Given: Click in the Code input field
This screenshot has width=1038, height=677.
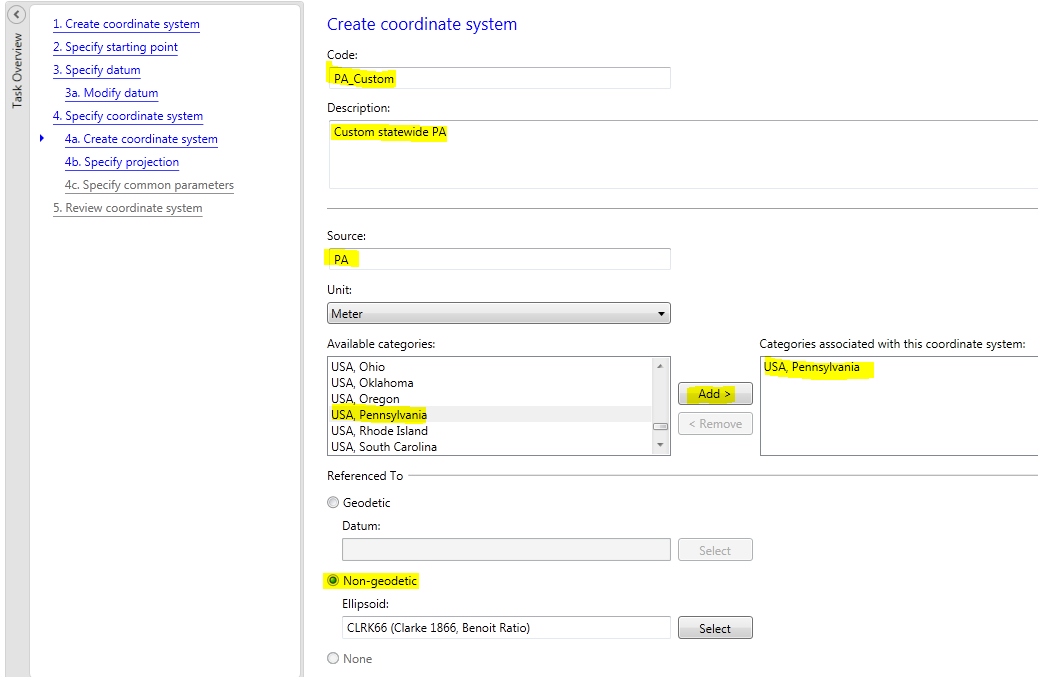Looking at the screenshot, I should tap(498, 78).
